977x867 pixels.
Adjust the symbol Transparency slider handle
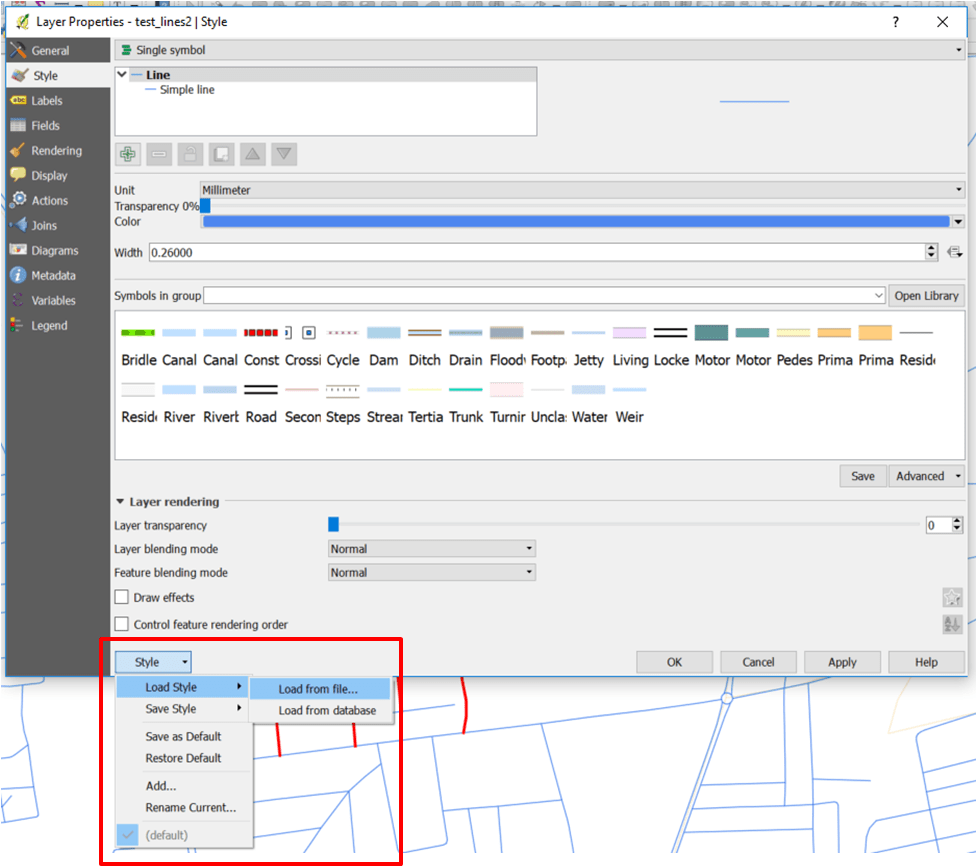pos(205,206)
